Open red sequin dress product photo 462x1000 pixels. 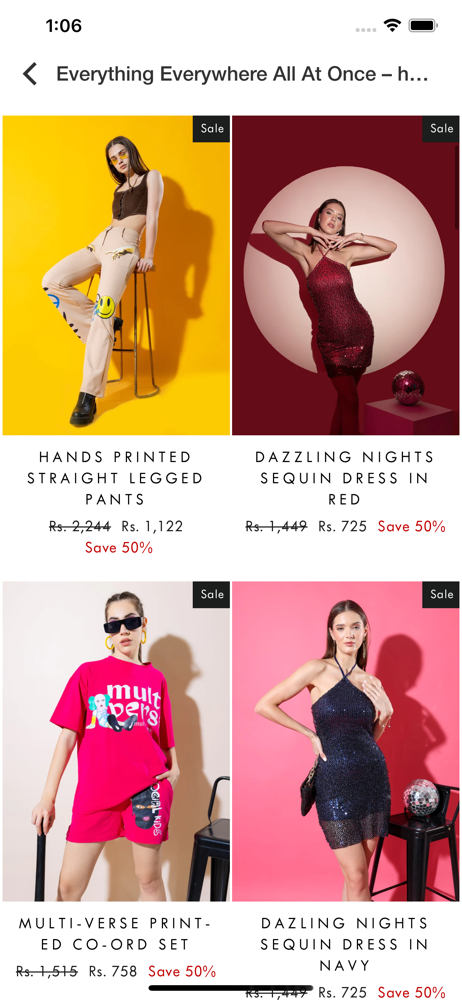pyautogui.click(x=345, y=276)
